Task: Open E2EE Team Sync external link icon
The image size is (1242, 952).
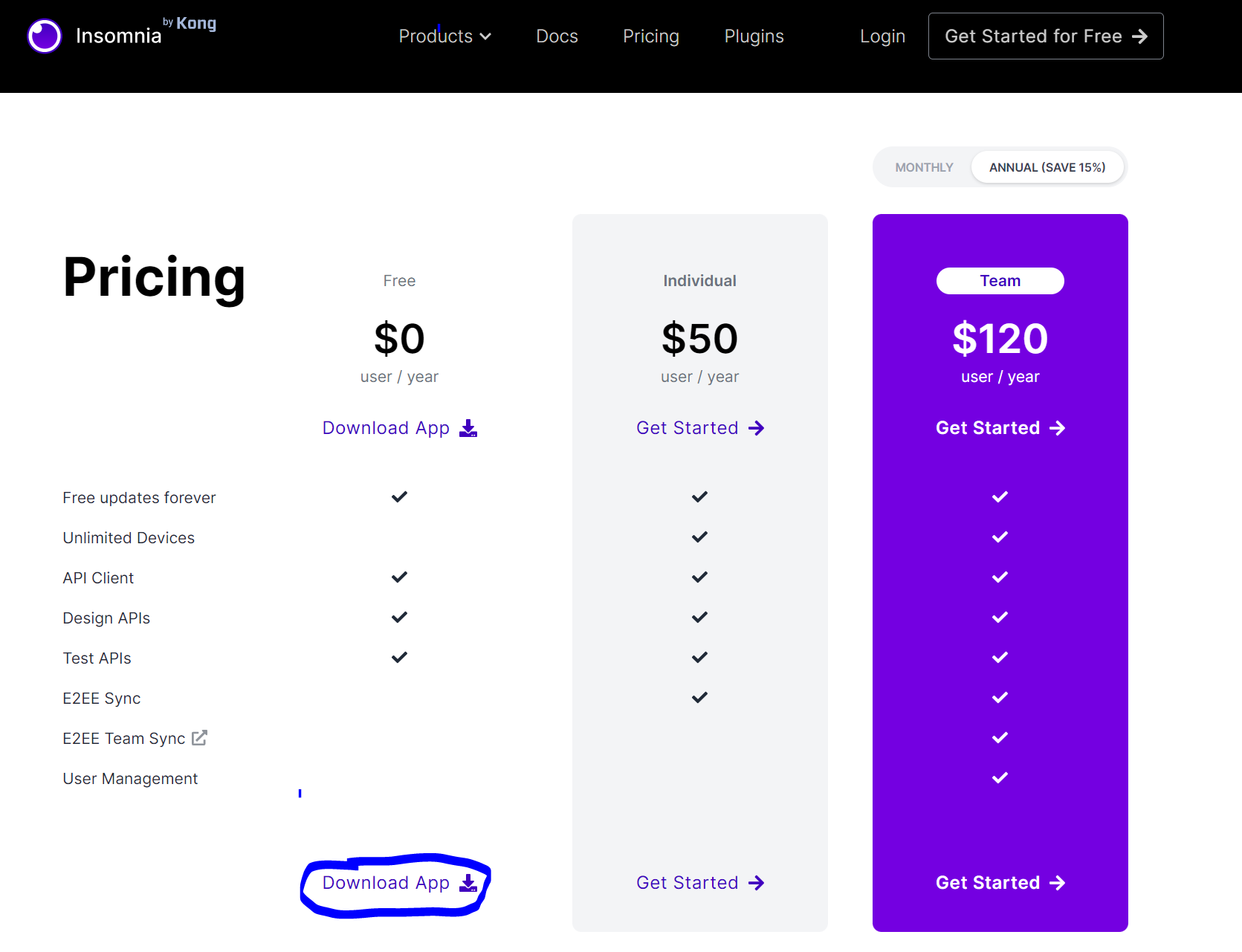Action: [x=199, y=738]
